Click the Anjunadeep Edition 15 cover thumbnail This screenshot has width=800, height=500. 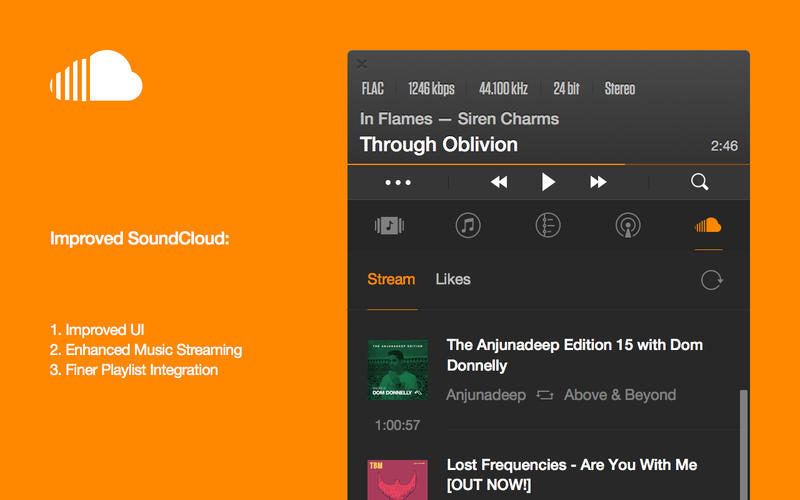tap(397, 370)
